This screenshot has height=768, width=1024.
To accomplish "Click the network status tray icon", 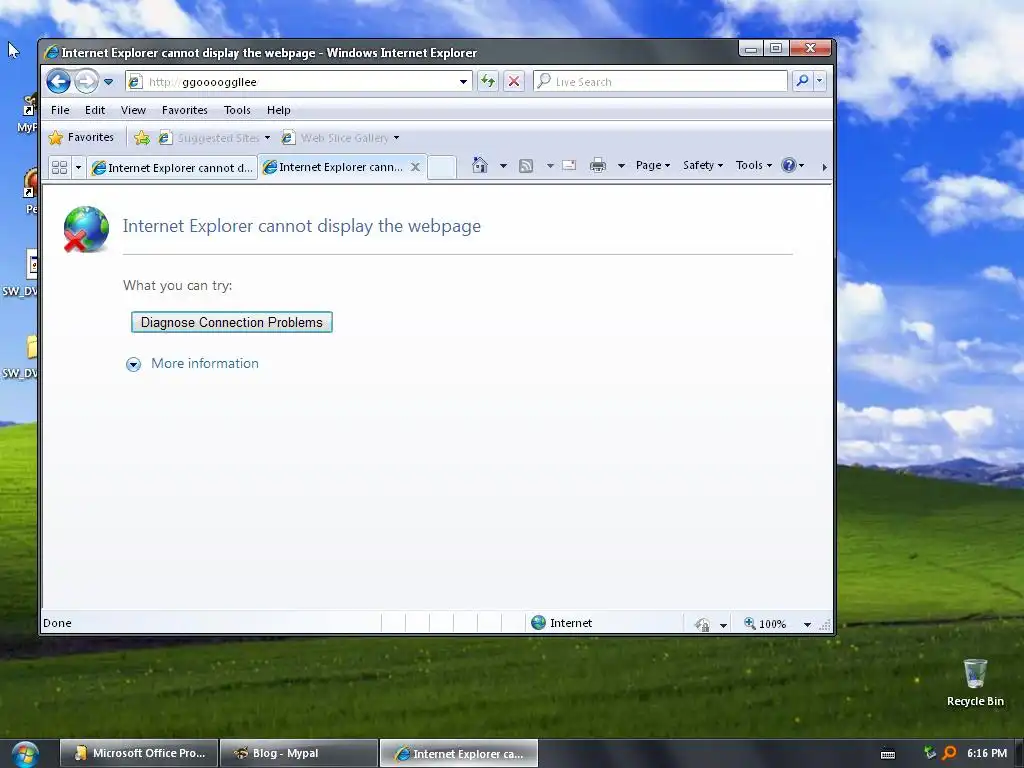I will [x=929, y=753].
